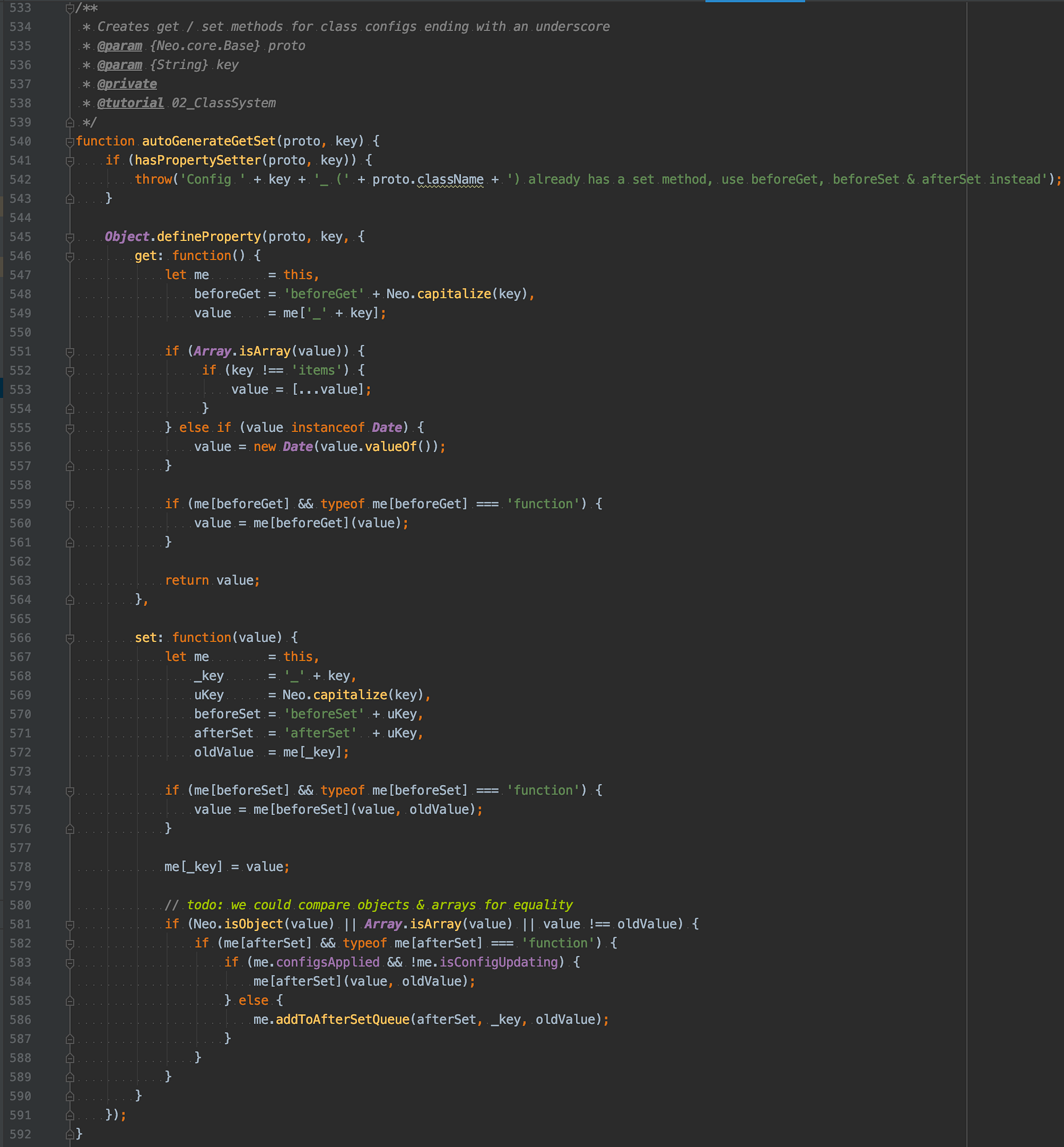Collapse the doc comment block starting line 533
The width and height of the screenshot is (1064, 1147).
point(69,8)
